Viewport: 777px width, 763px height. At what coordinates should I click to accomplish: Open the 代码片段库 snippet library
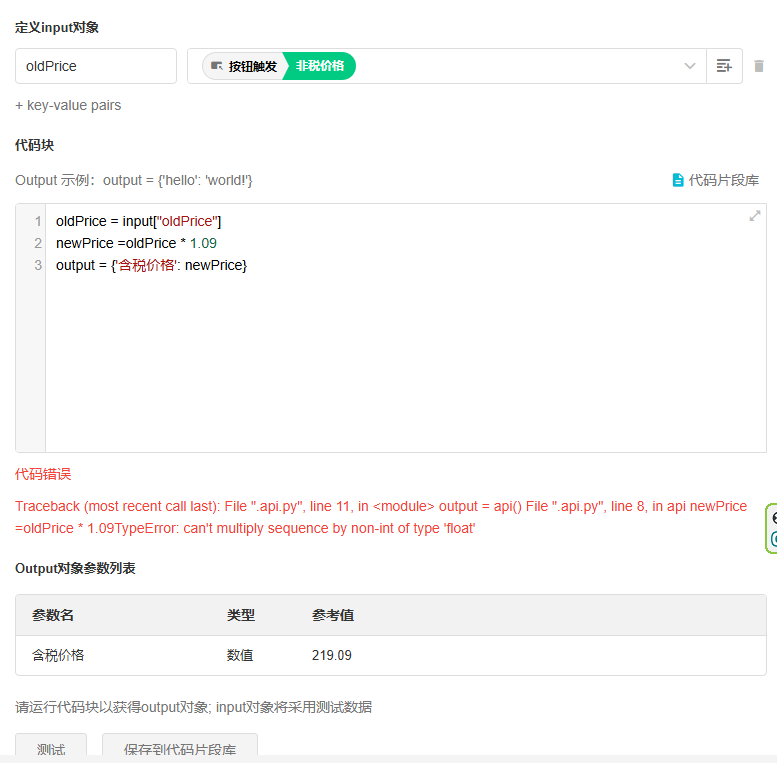(716, 180)
